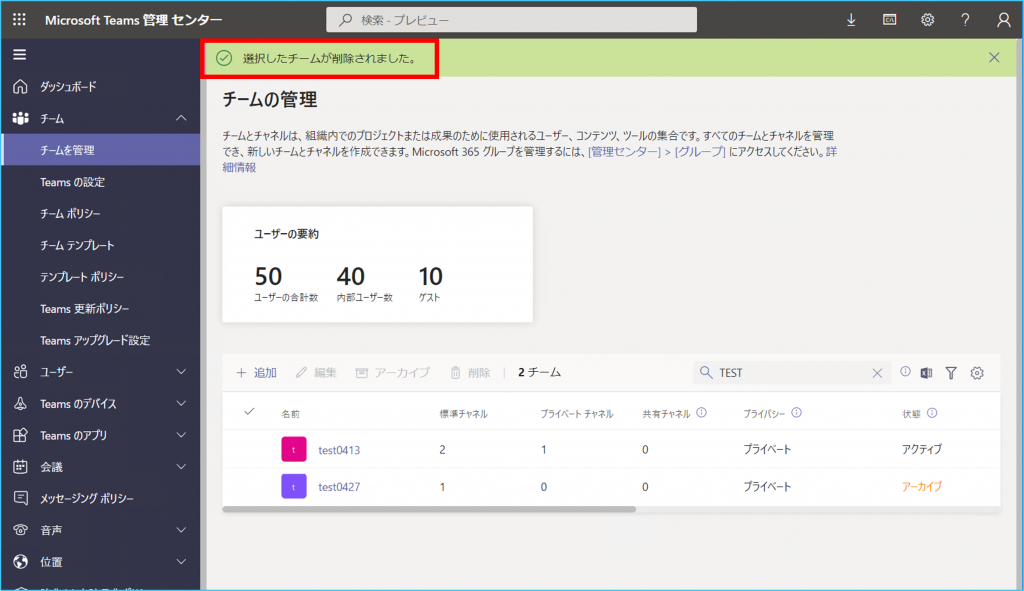
Task: Toggle the select-all checkmark in table header
Action: (x=250, y=412)
